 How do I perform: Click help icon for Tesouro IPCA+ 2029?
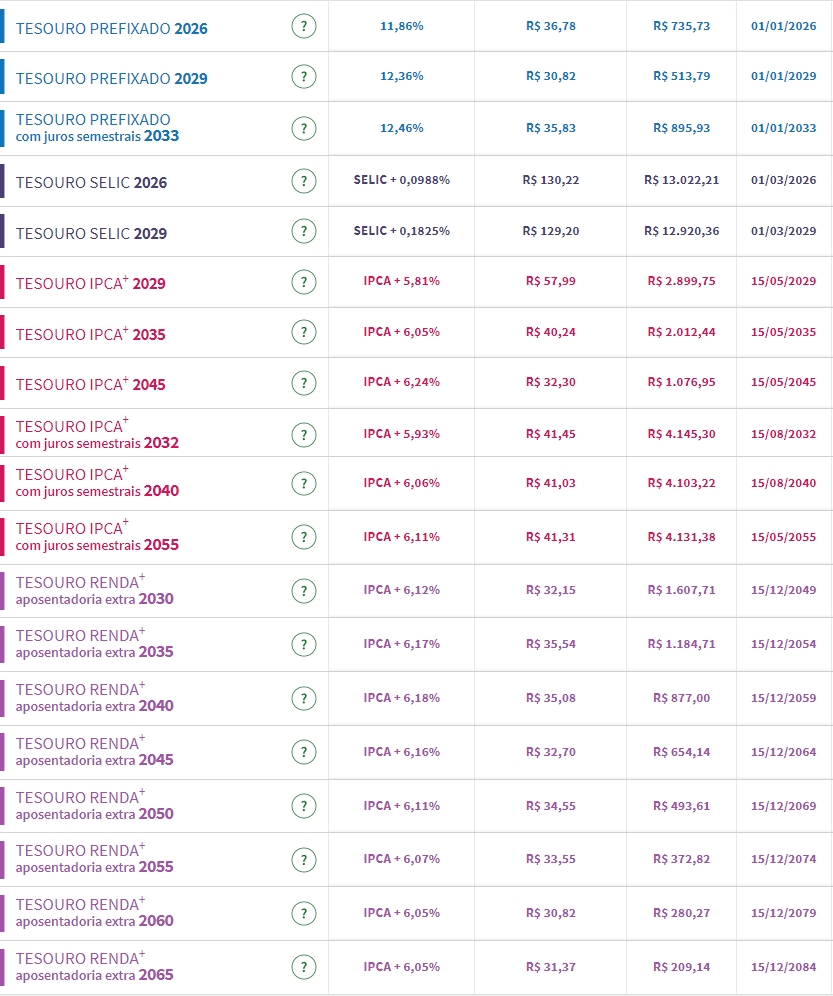pyautogui.click(x=304, y=282)
